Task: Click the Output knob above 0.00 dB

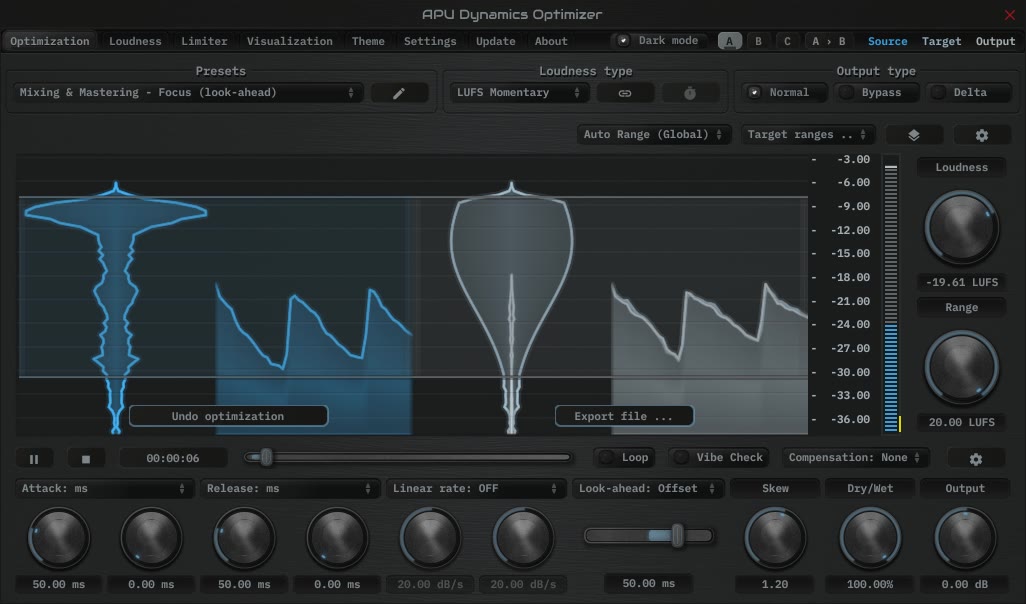Action: coord(964,538)
